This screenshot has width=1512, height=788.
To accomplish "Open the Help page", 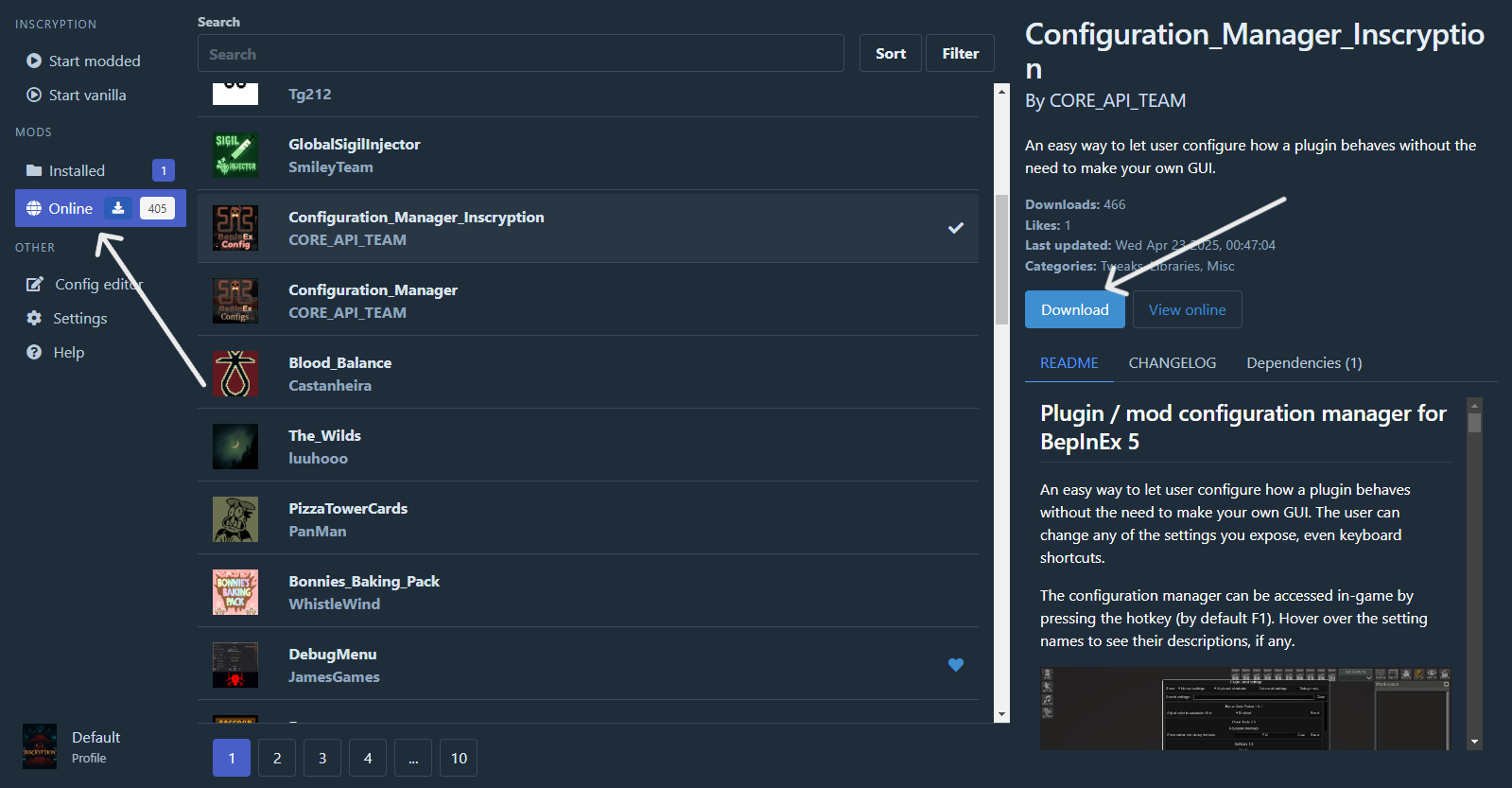I will coord(100,352).
